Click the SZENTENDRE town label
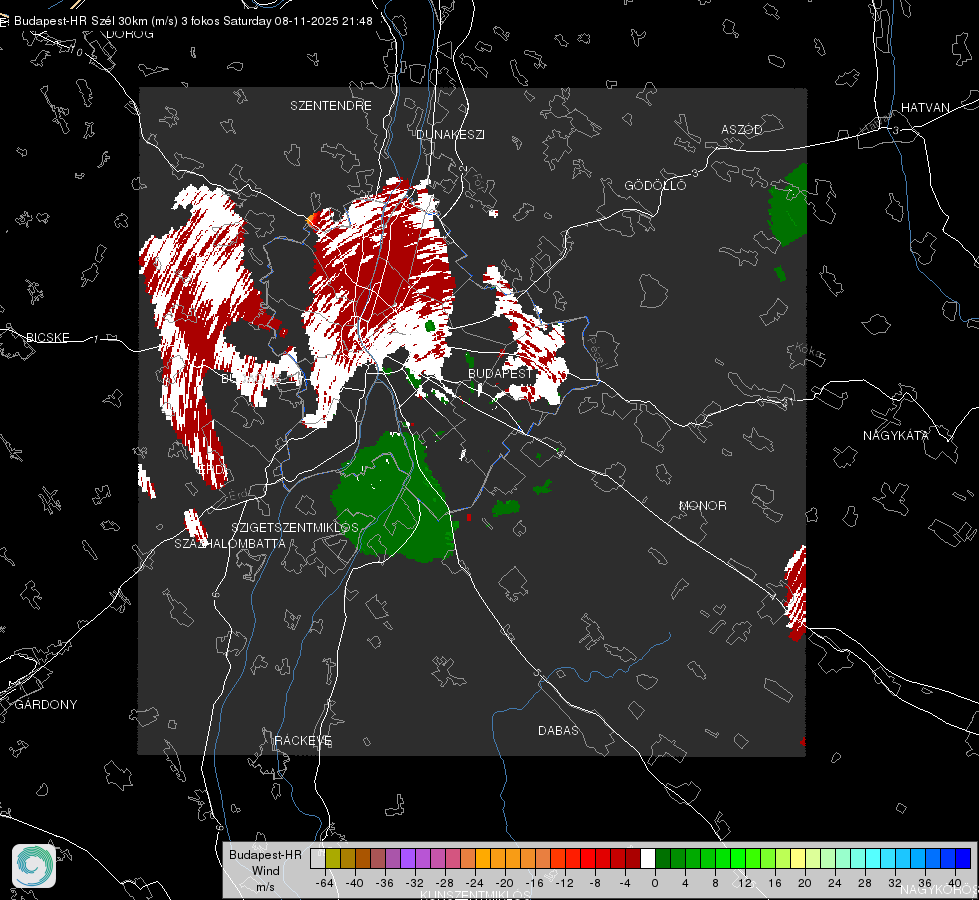The width and height of the screenshot is (979, 900). (330, 106)
